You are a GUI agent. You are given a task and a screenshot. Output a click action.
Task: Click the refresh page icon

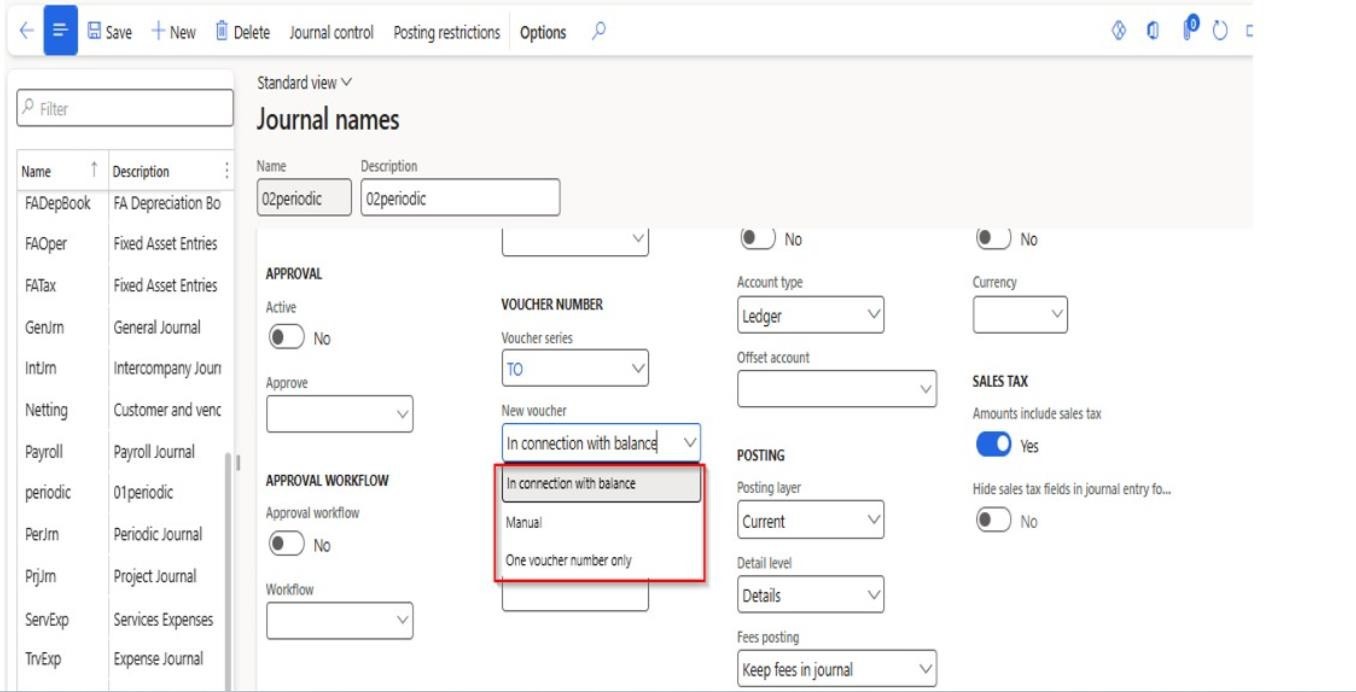[1219, 32]
